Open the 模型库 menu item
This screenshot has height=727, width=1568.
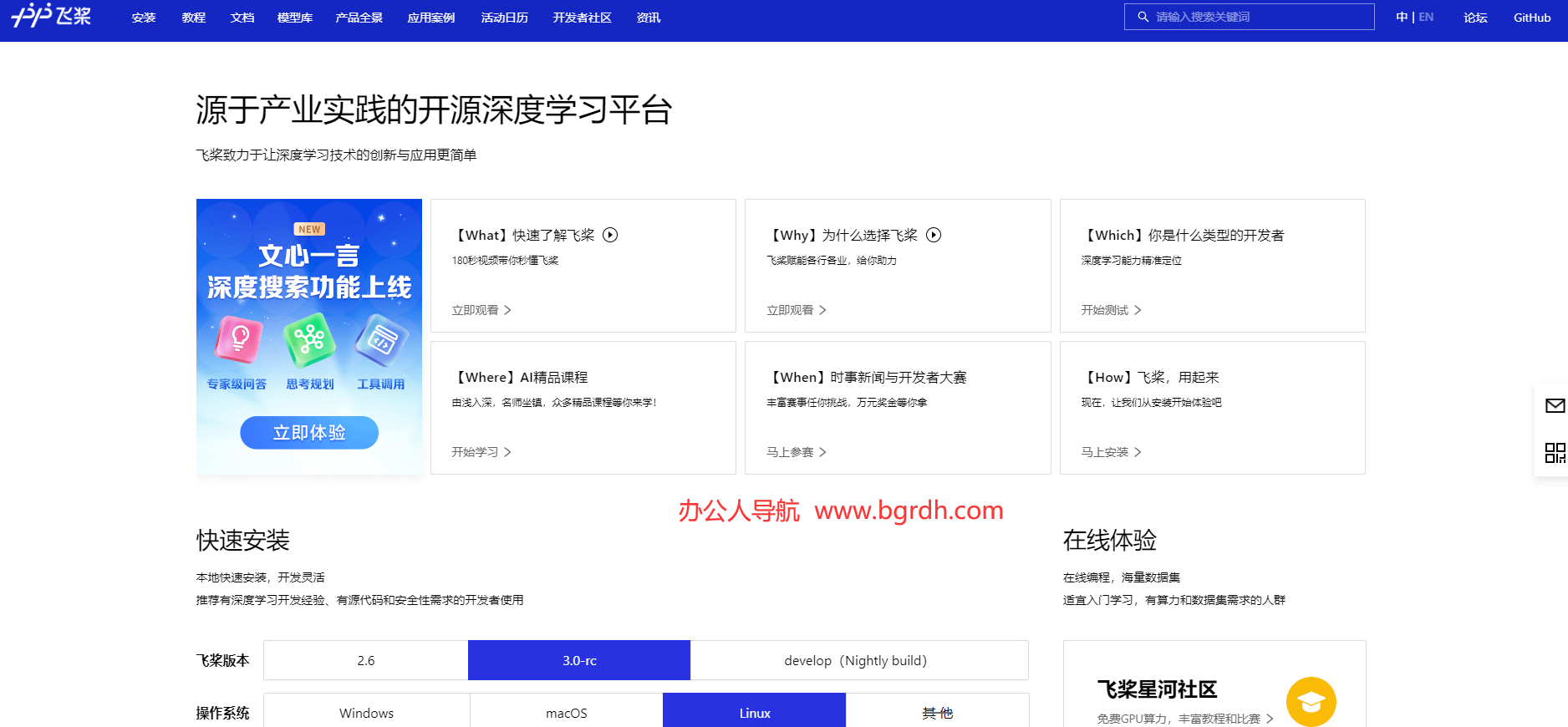tap(294, 18)
